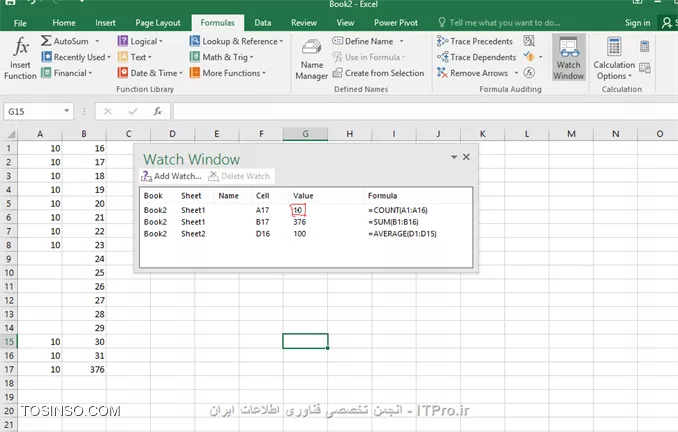The image size is (678, 432).
Task: Click Delete Watch button
Action: click(239, 176)
